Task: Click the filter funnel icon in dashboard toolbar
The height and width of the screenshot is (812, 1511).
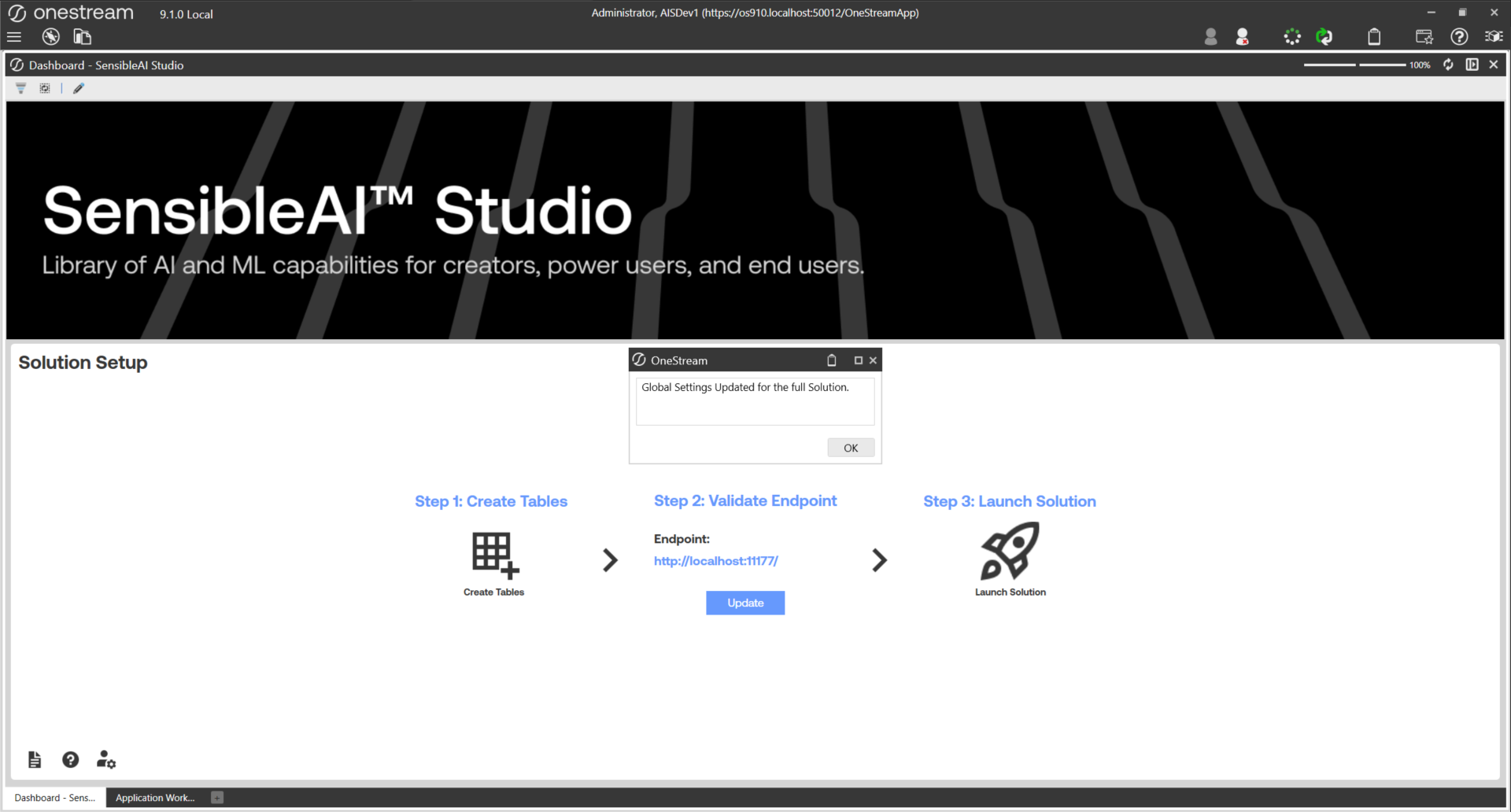Action: click(x=21, y=89)
